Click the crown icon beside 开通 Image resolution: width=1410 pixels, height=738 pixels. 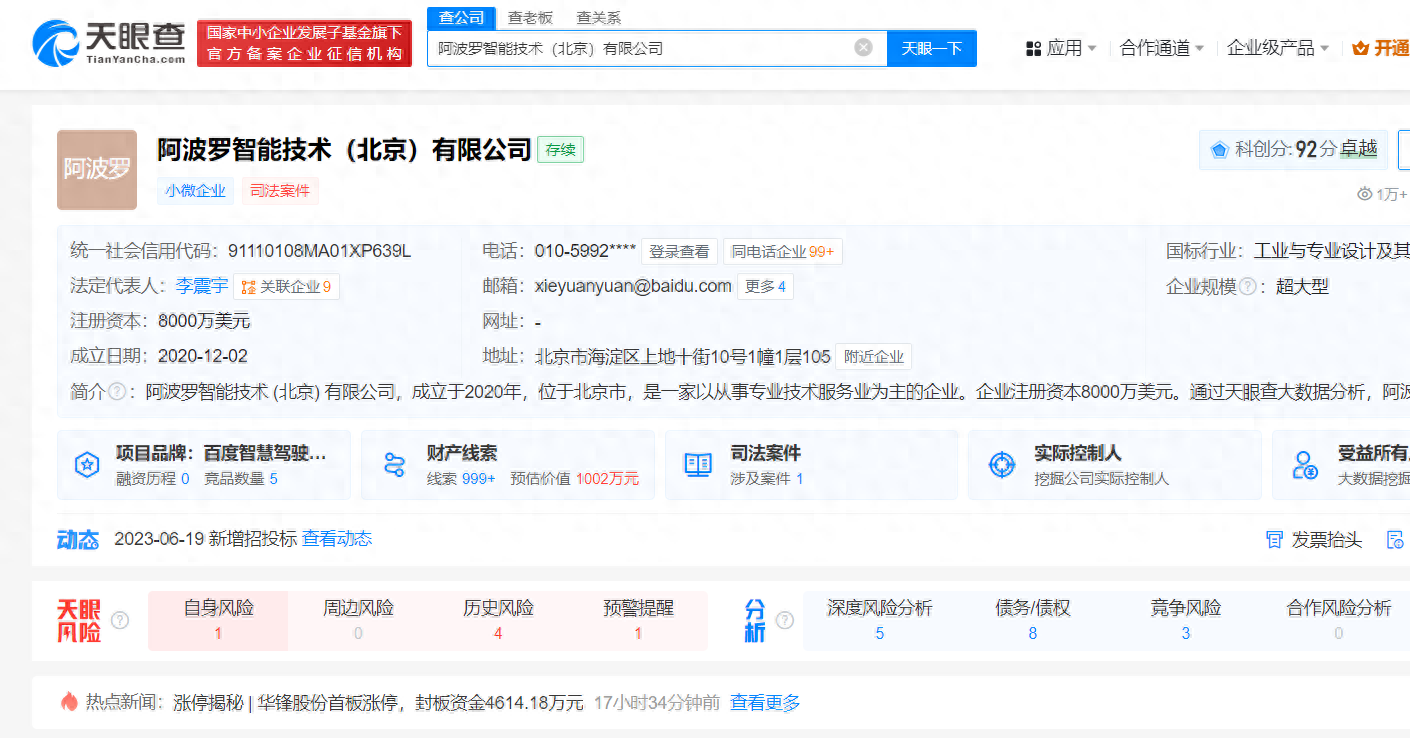click(1360, 48)
